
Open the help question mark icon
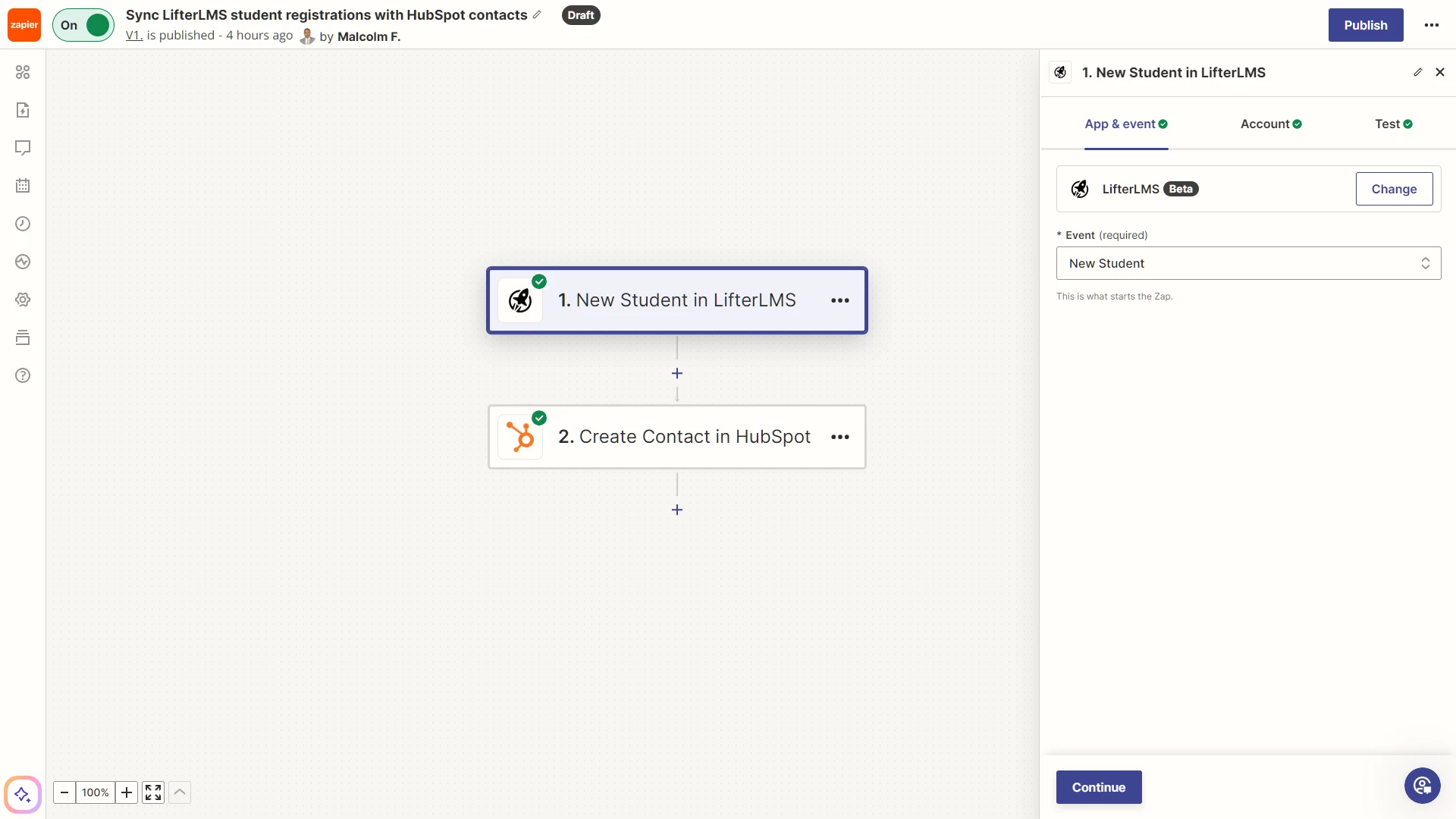pos(23,375)
